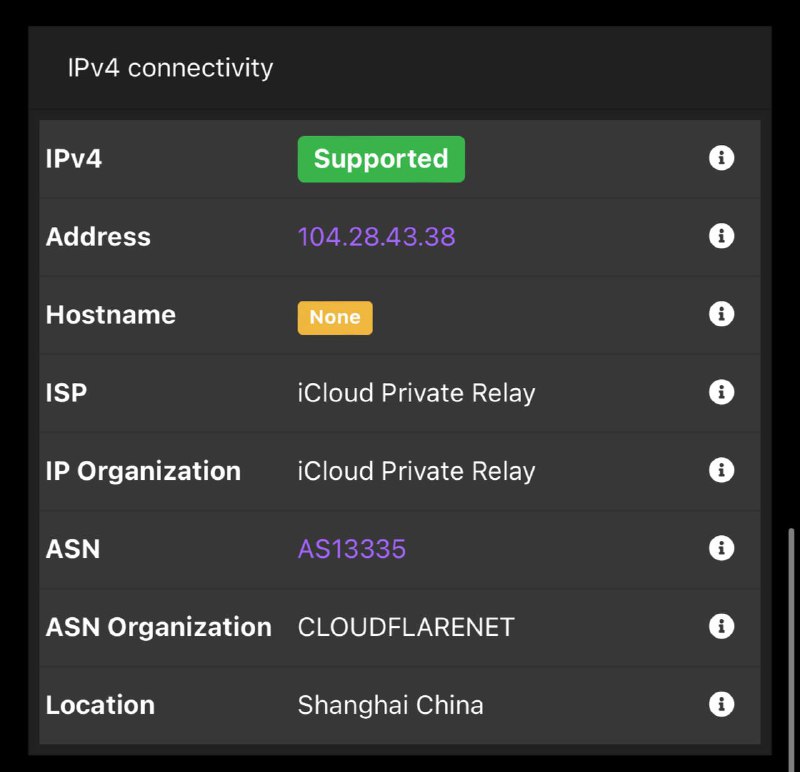Image resolution: width=800 pixels, height=772 pixels.
Task: Click the info icon in the IPv4 row
Action: pos(721,158)
